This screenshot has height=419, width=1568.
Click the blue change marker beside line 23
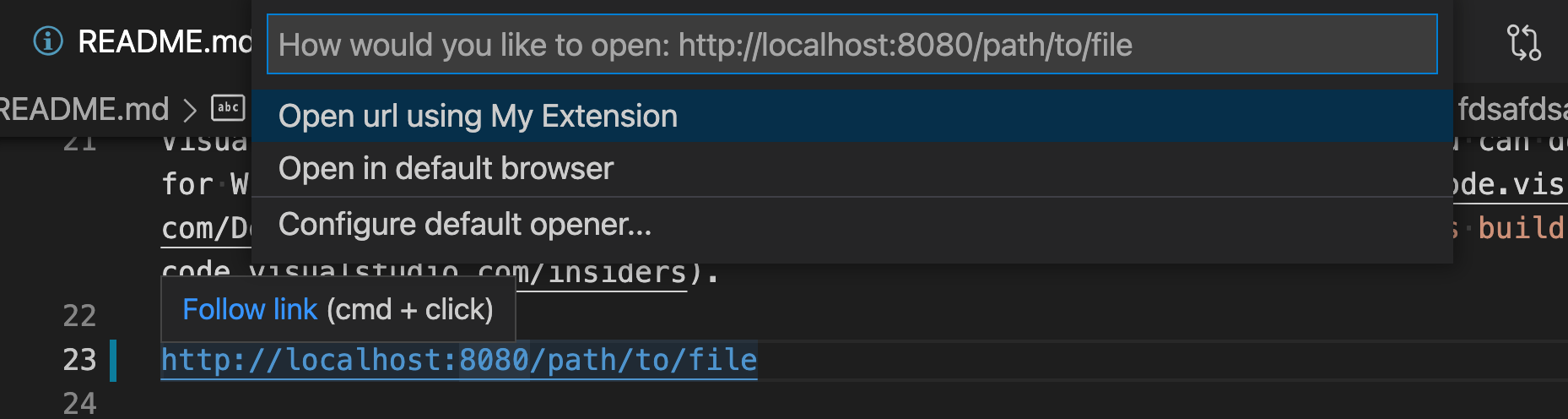click(113, 360)
